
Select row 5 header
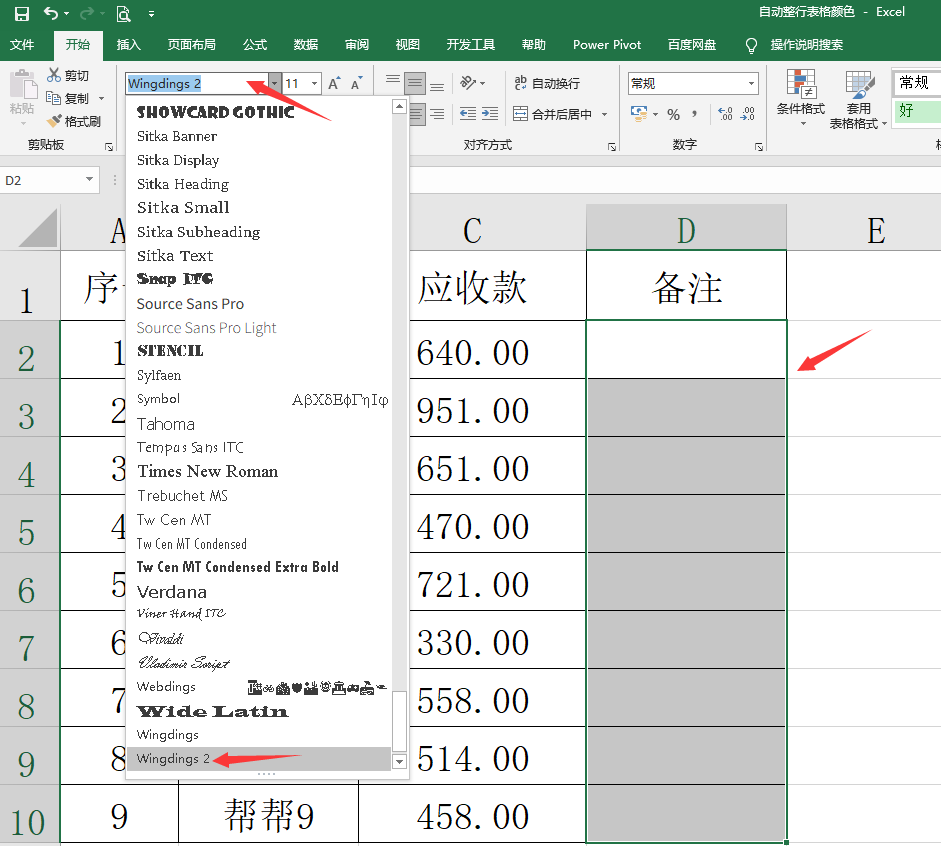(x=29, y=524)
